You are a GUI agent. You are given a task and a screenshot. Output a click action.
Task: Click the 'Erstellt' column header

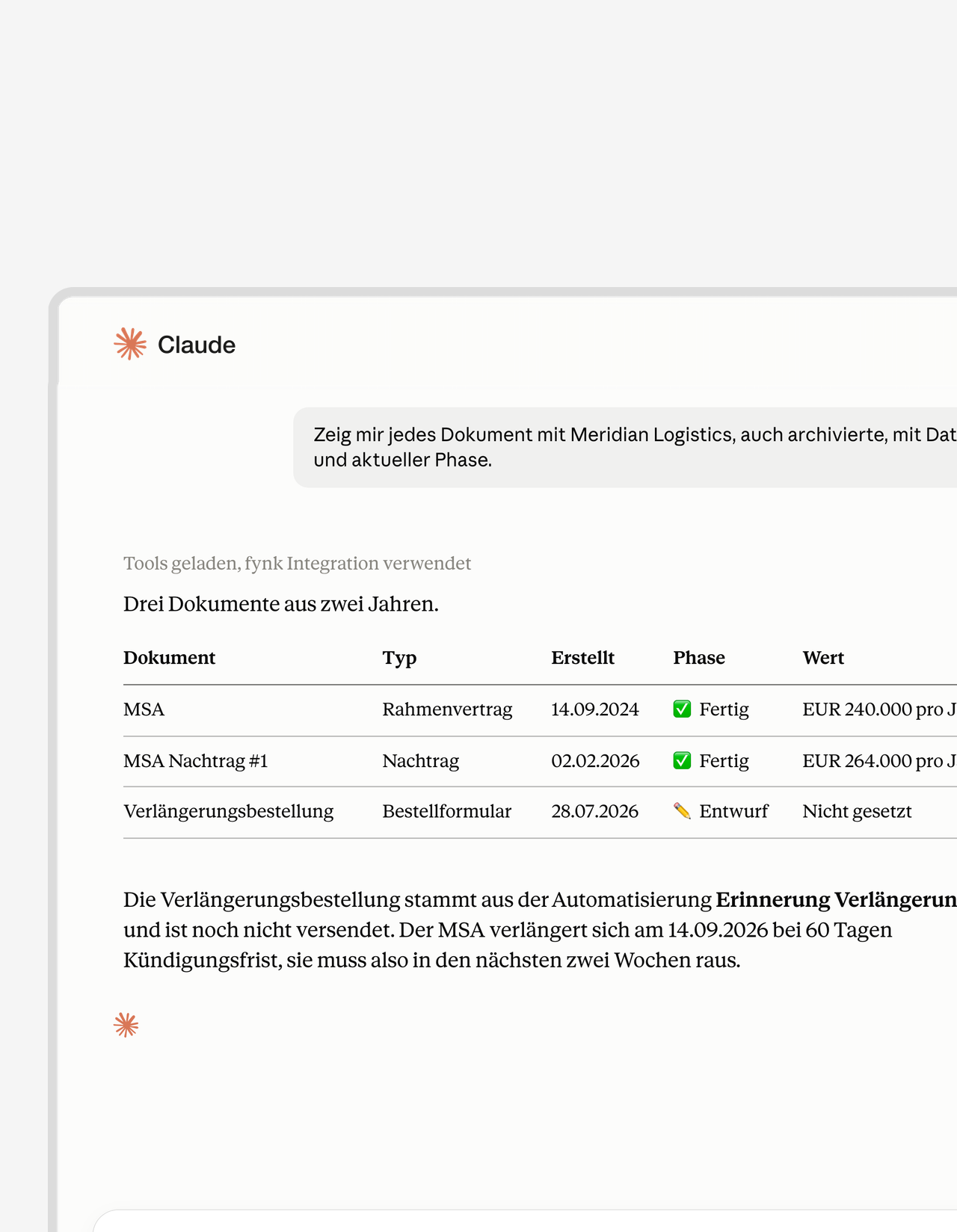583,658
